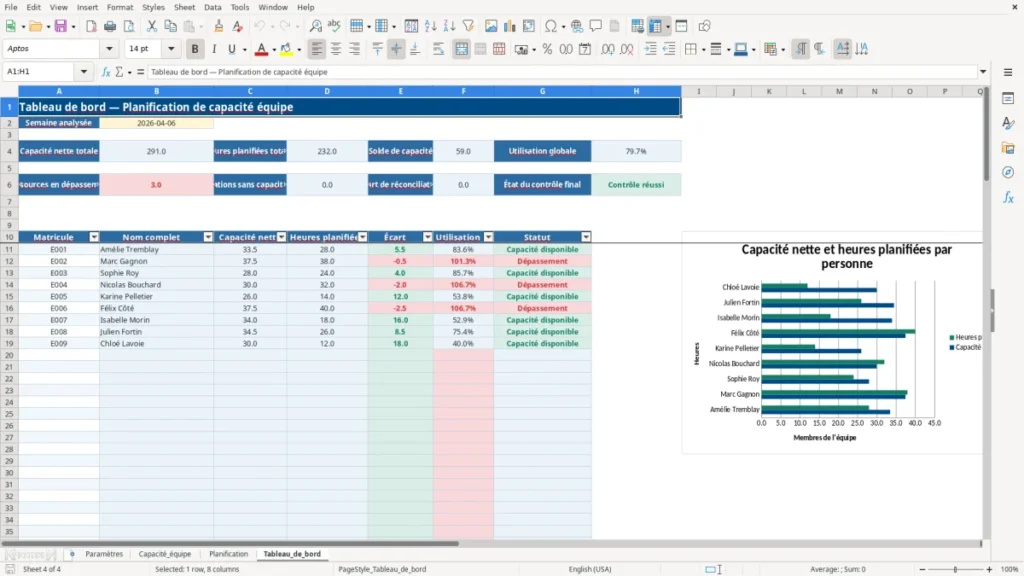Open the Statut column filter dropdown
Screen dimensions: 1024x576
(x=586, y=237)
